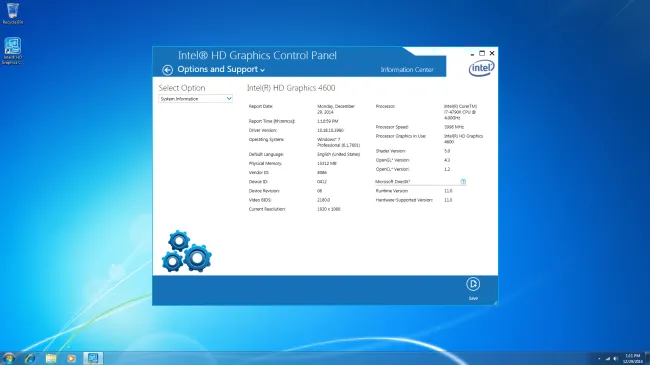
Task: Save the system information report
Action: [x=473, y=288]
